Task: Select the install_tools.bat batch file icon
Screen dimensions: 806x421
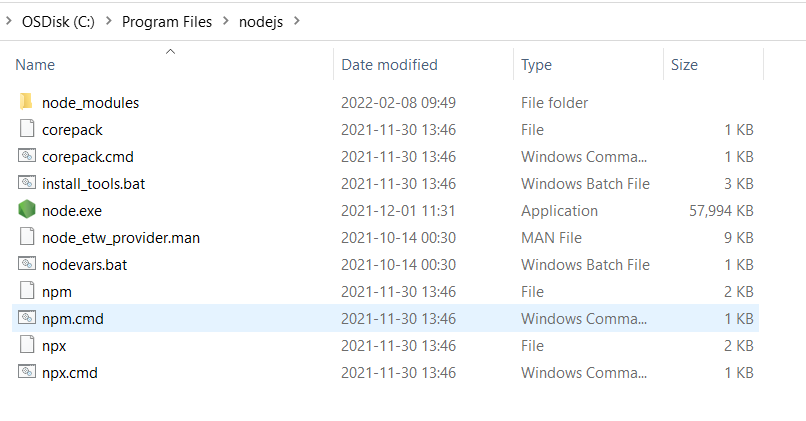Action: click(27, 183)
